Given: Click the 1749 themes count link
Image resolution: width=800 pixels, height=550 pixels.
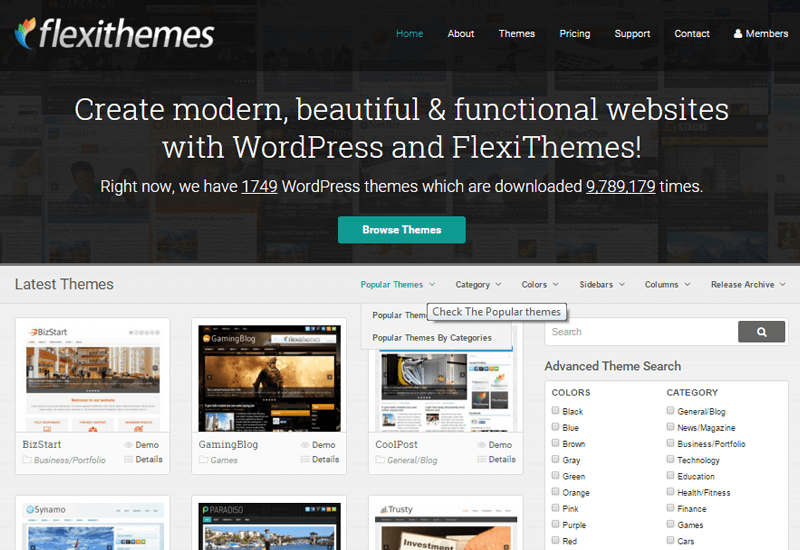Looking at the screenshot, I should coord(259,186).
